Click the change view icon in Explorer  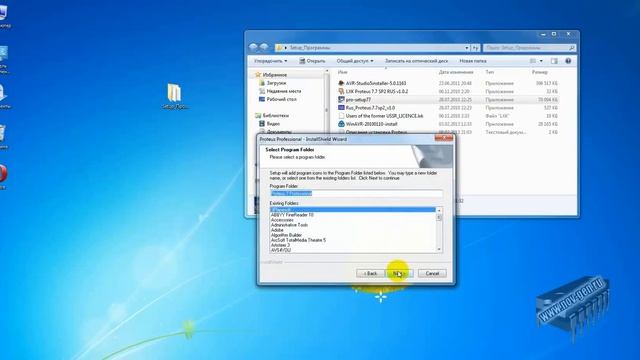pyautogui.click(x=533, y=61)
